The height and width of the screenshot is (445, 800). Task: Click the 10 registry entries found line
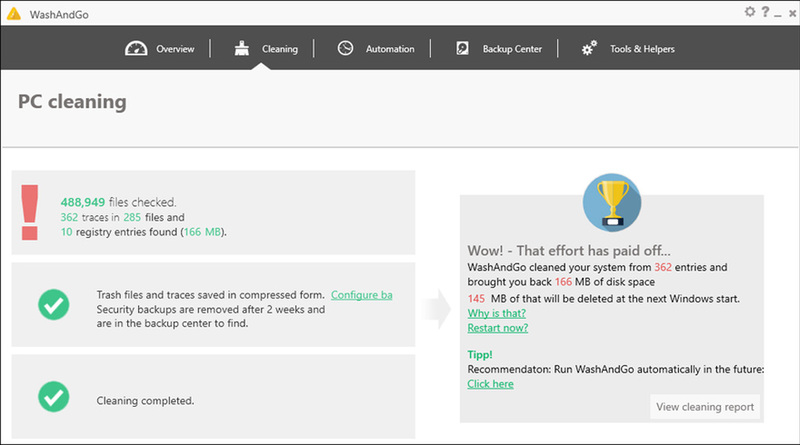(144, 232)
